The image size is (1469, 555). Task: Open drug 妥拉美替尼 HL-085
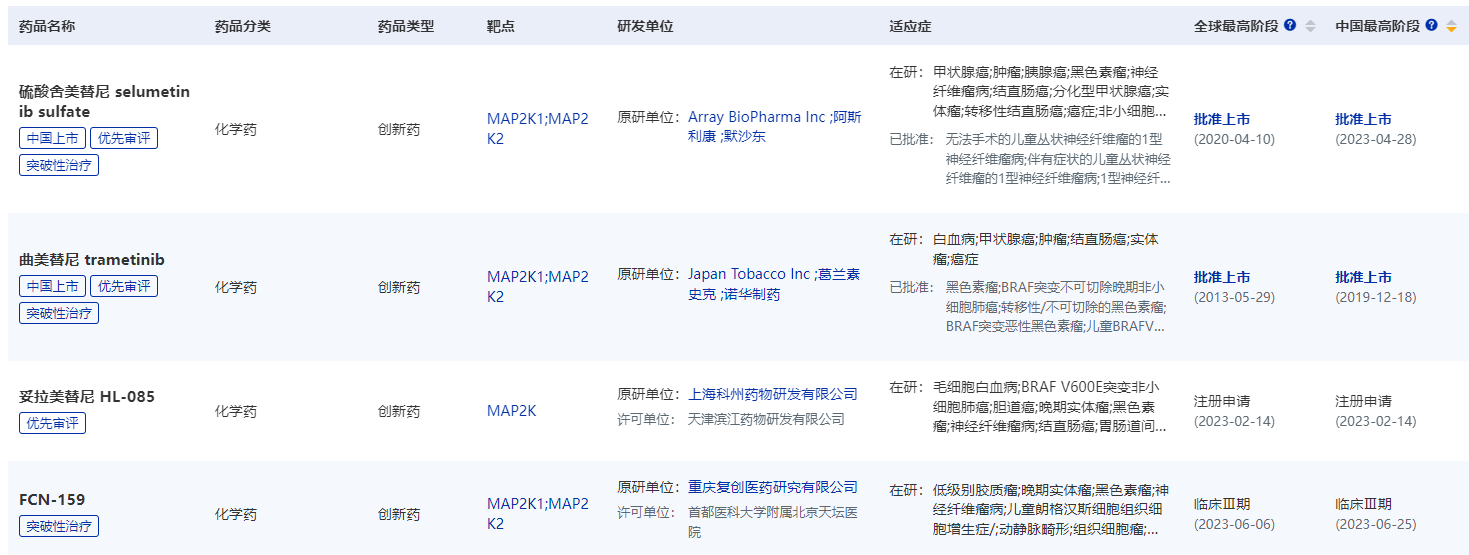tap(87, 396)
